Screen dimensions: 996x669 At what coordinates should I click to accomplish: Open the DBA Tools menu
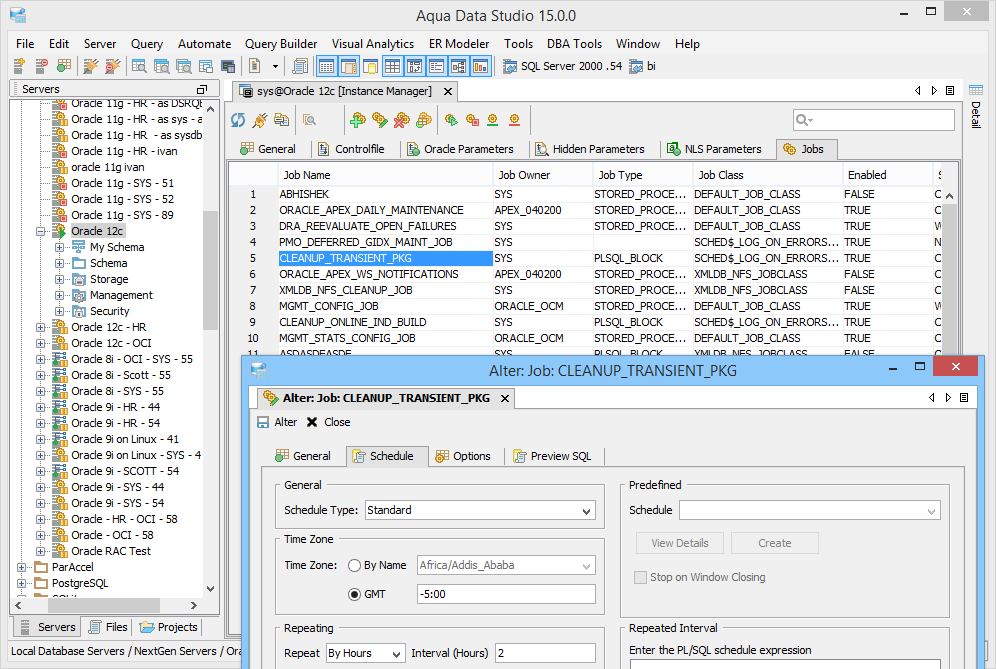point(574,44)
